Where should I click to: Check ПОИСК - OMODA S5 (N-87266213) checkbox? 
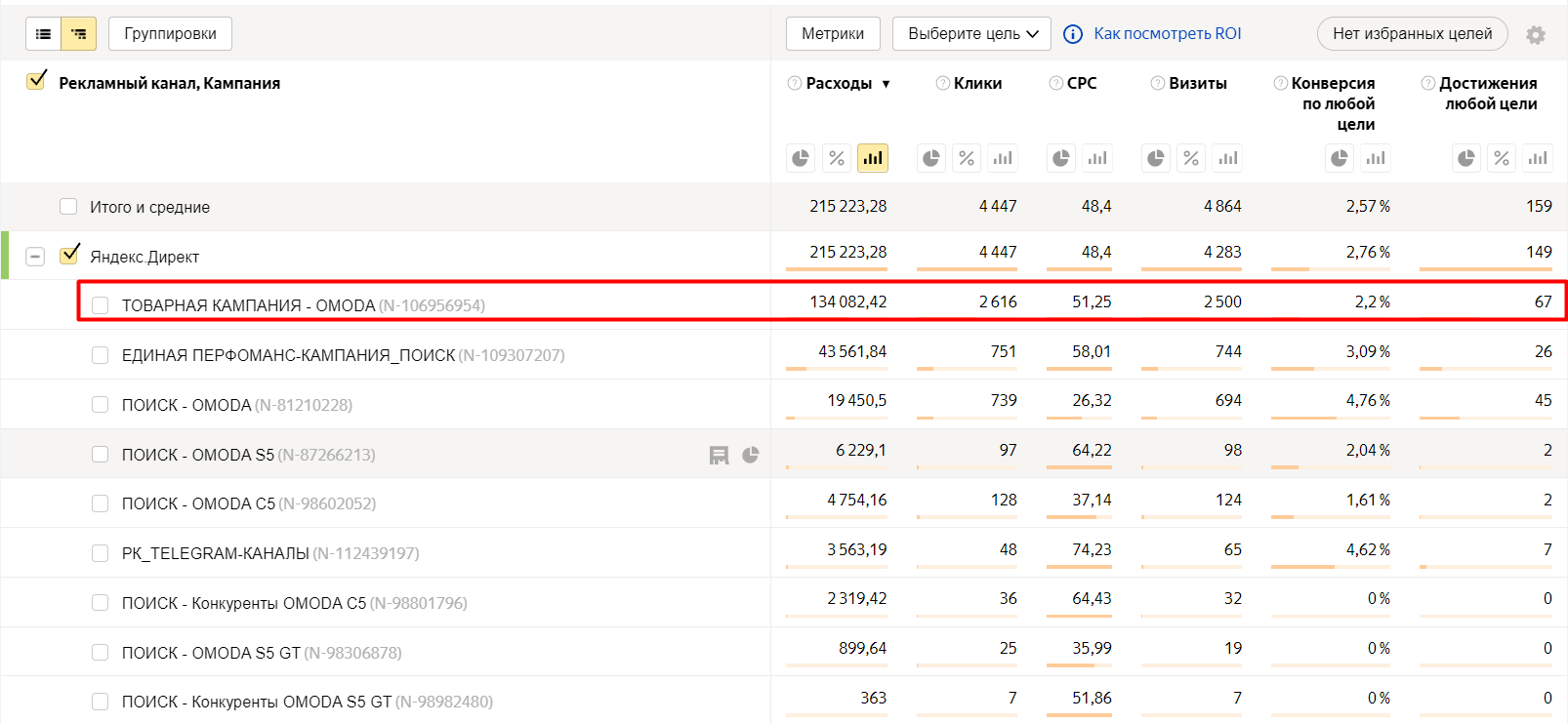[x=100, y=454]
